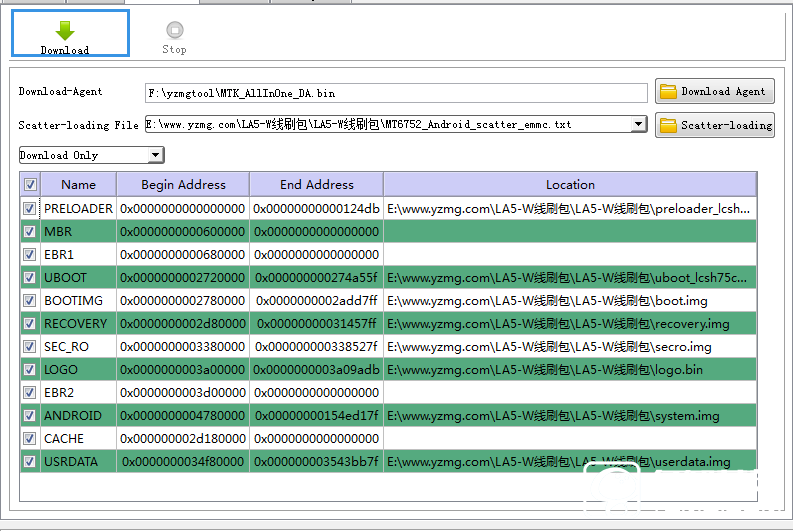
Task: Sort by the Name column header
Action: [x=78, y=185]
